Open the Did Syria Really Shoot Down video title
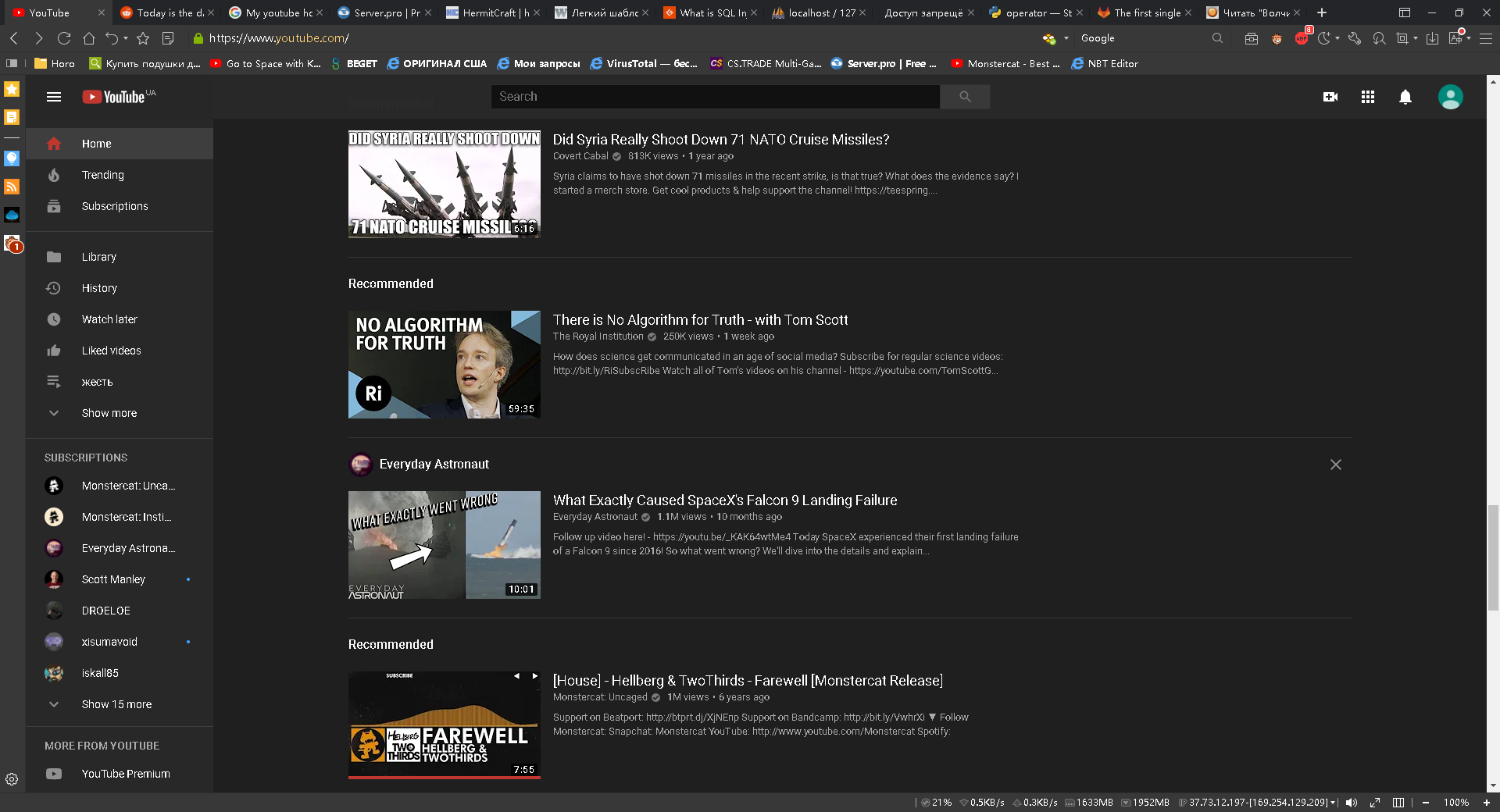 721,140
